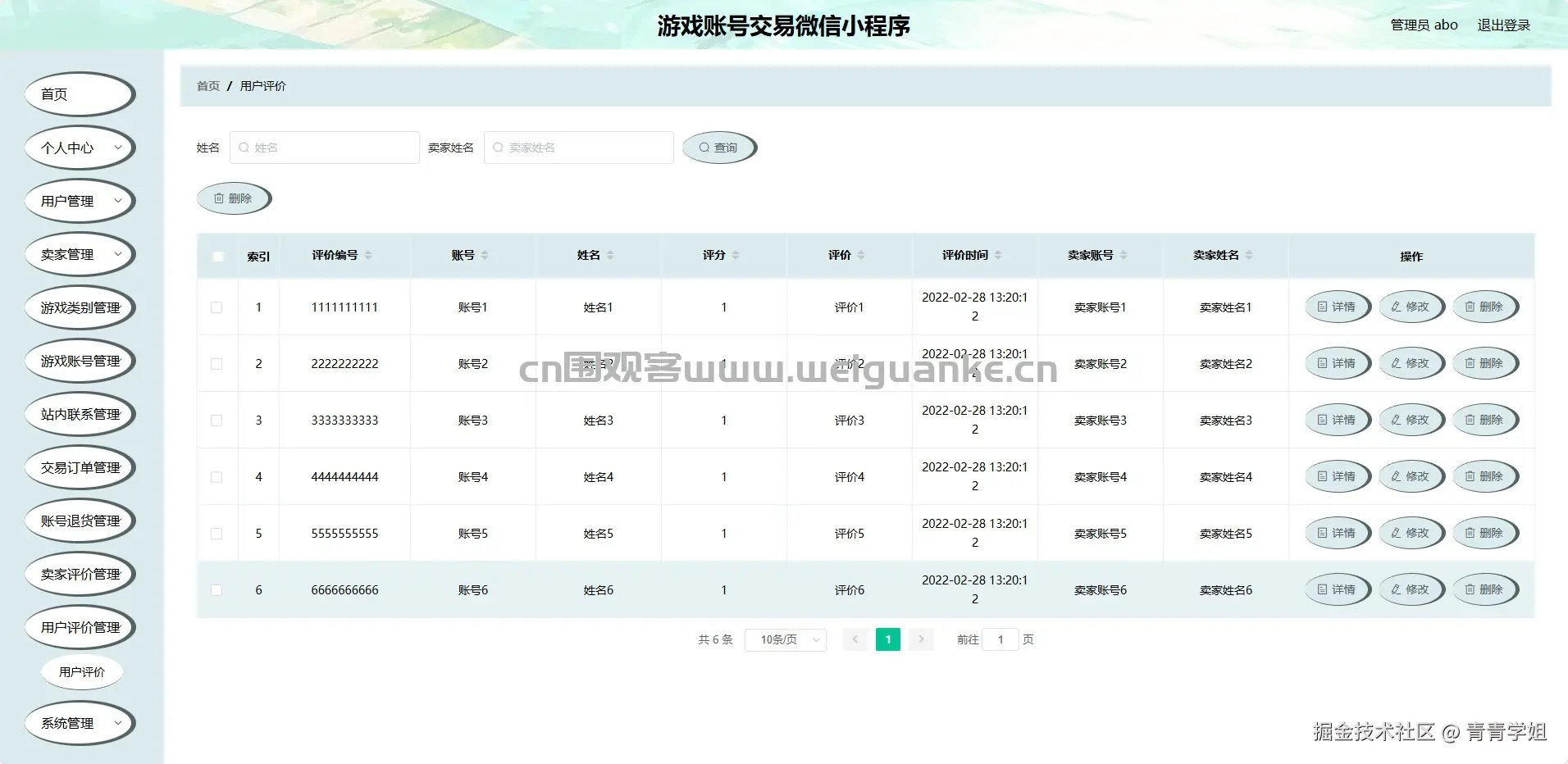This screenshot has height=764, width=1568.
Task: Click the 查询 search button
Action: [x=719, y=148]
